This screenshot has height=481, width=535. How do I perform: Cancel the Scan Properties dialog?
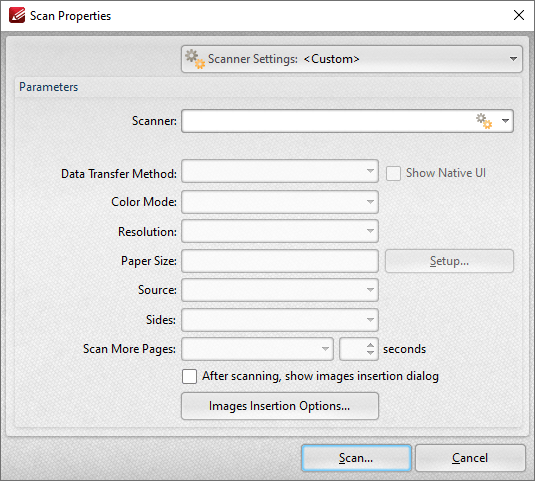[470, 458]
